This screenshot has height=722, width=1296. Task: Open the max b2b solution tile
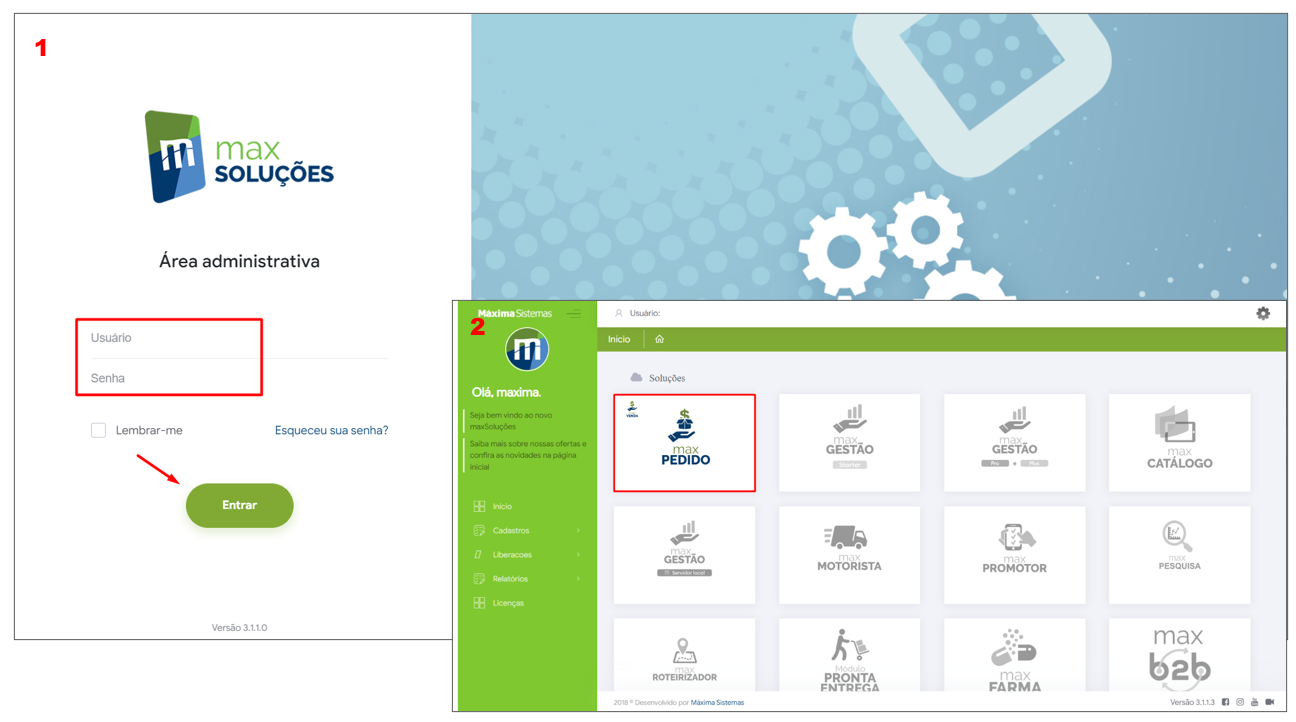click(1179, 655)
